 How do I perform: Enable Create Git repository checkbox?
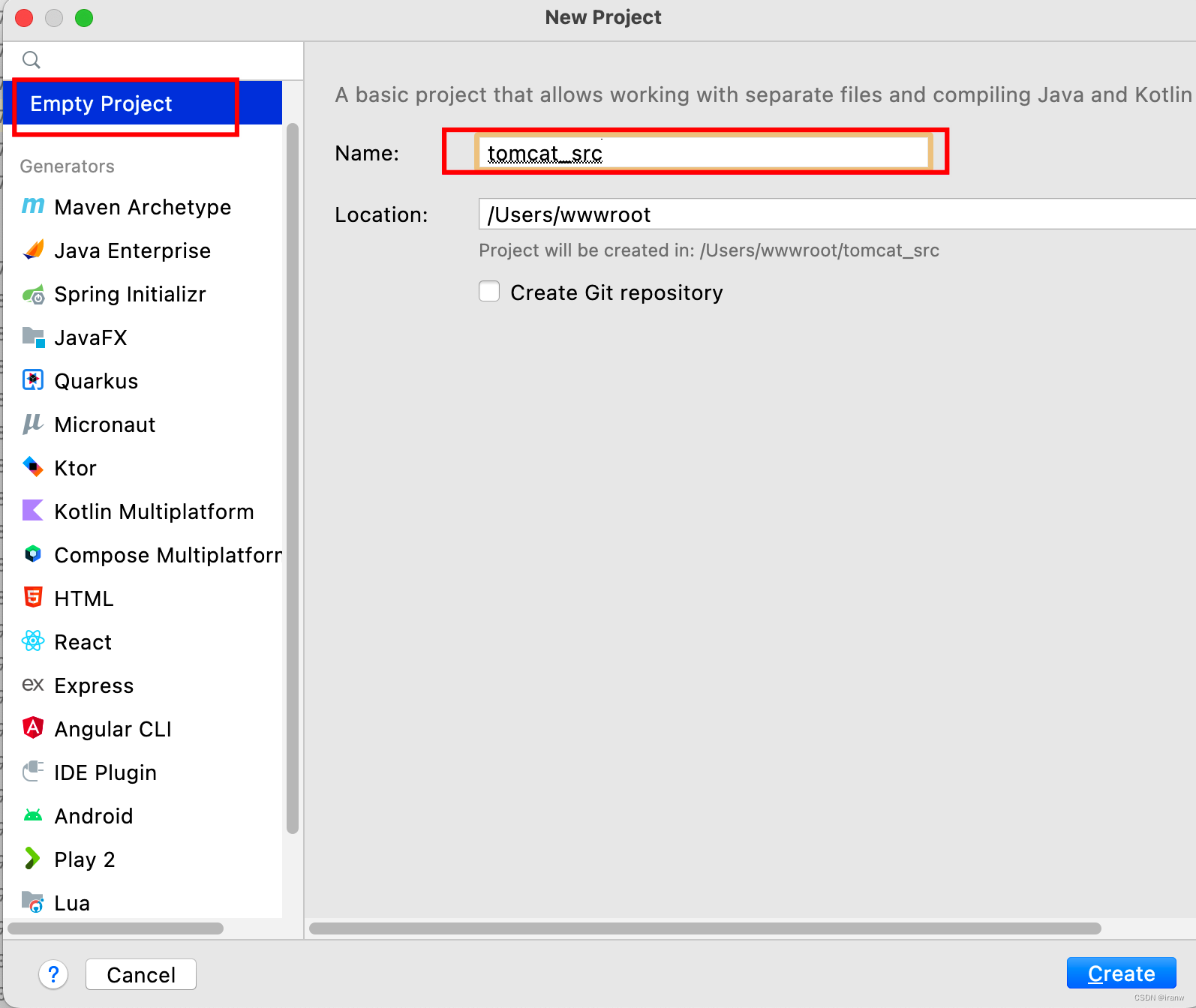tap(489, 291)
